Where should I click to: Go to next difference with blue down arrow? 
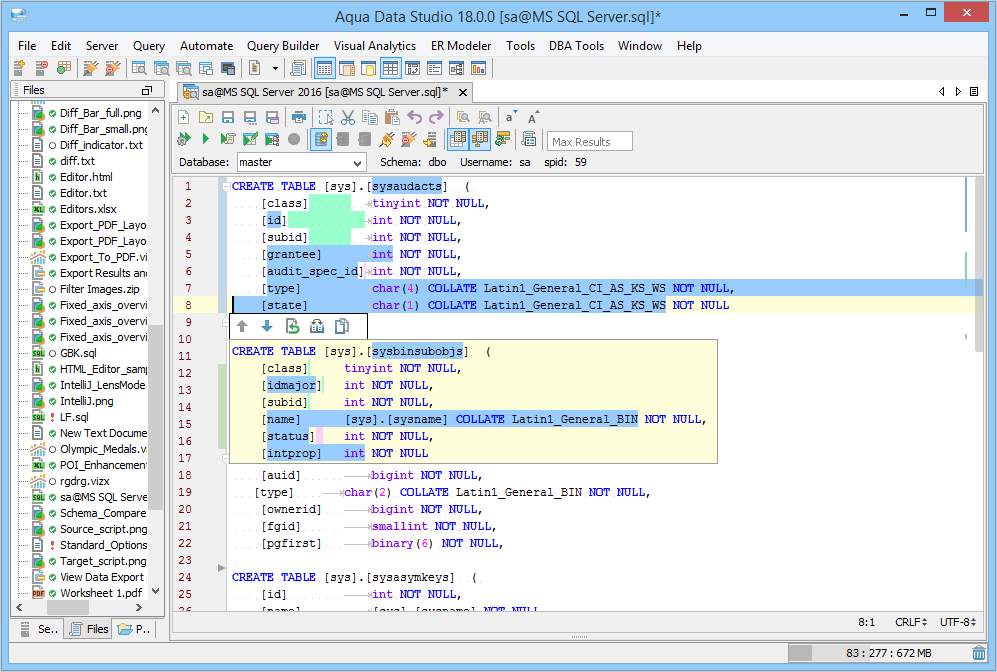click(267, 326)
